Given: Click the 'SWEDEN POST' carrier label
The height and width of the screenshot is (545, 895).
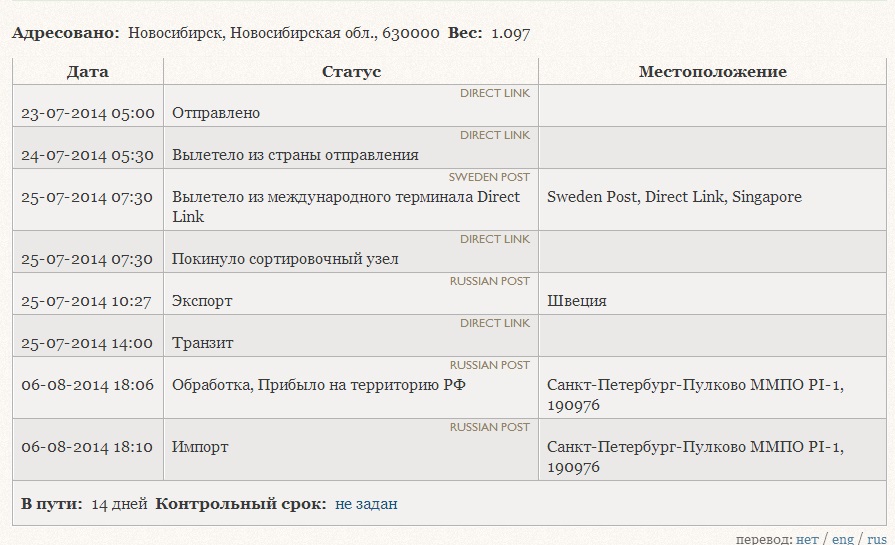Looking at the screenshot, I should point(489,177).
